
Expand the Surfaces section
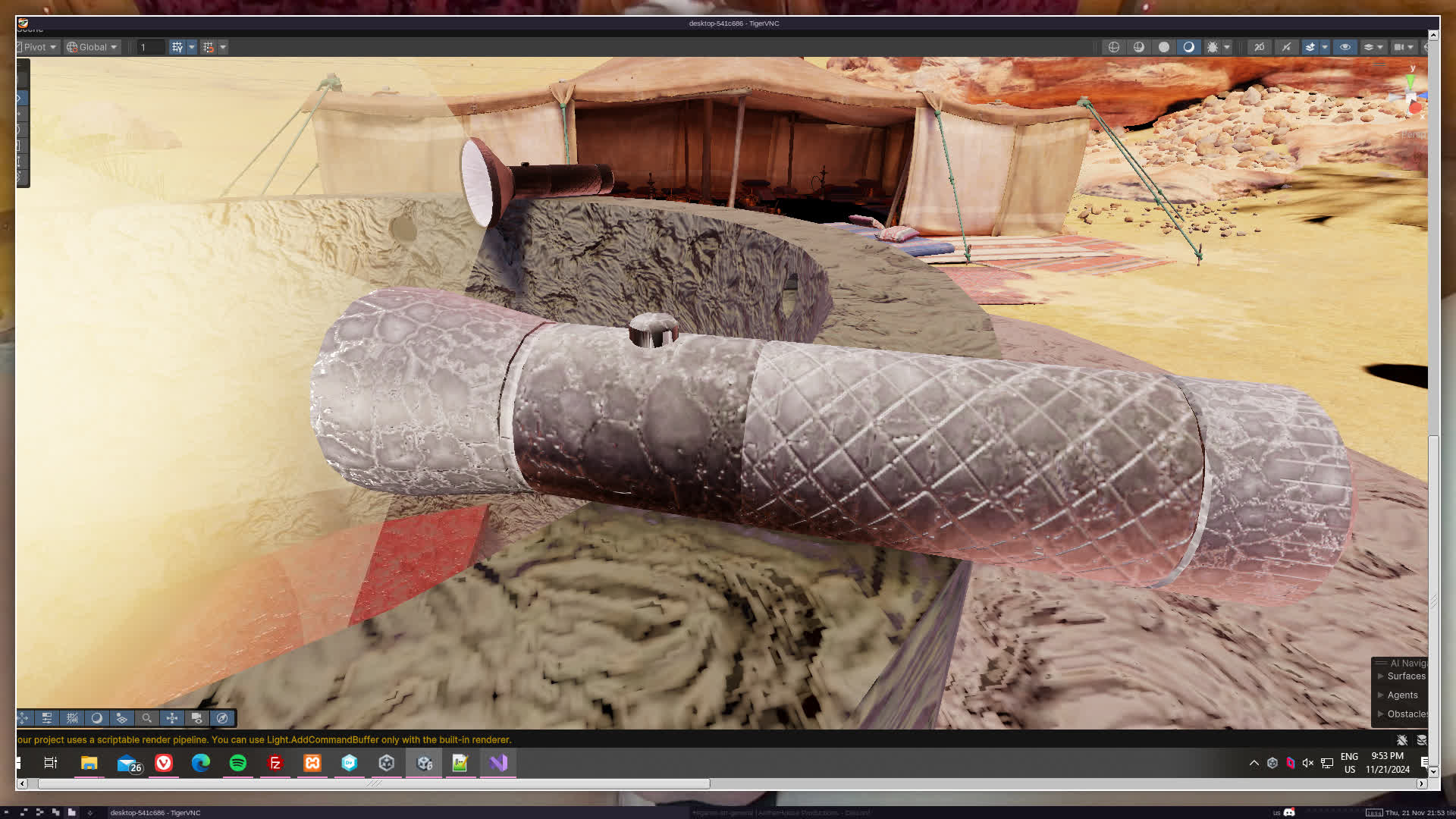[1381, 676]
